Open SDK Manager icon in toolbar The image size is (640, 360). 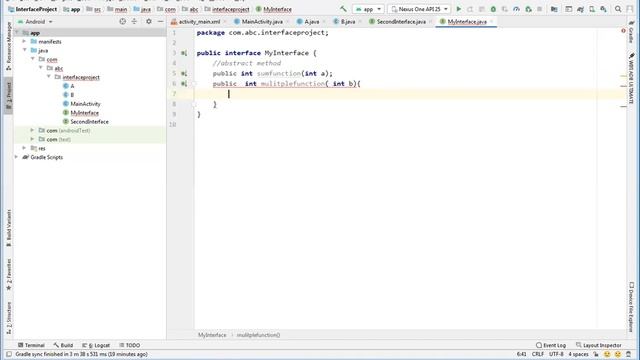(x=603, y=9)
